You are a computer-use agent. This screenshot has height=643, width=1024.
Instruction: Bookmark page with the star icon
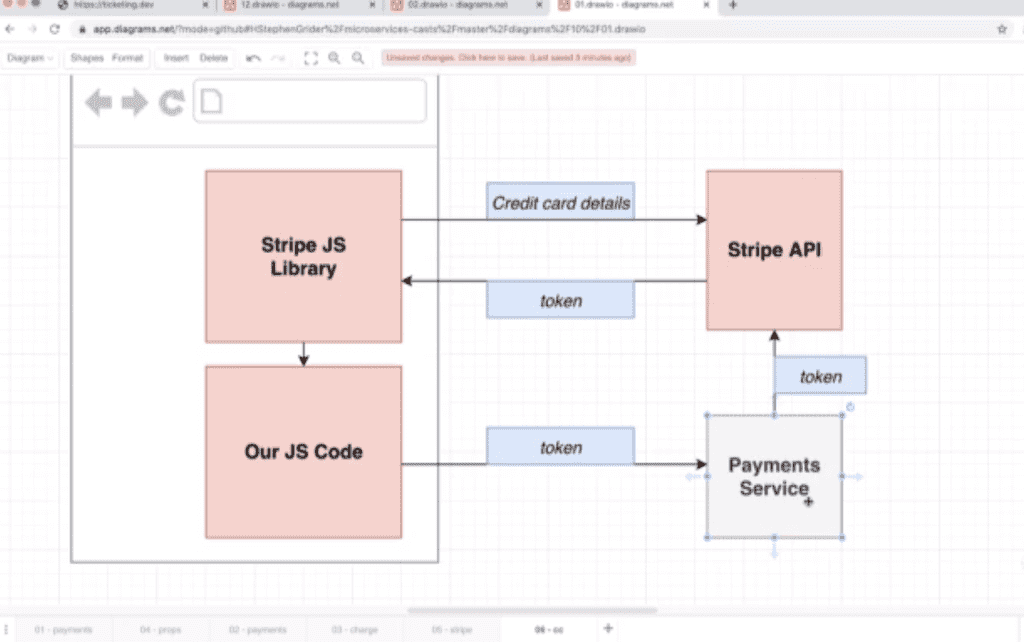[1001, 29]
